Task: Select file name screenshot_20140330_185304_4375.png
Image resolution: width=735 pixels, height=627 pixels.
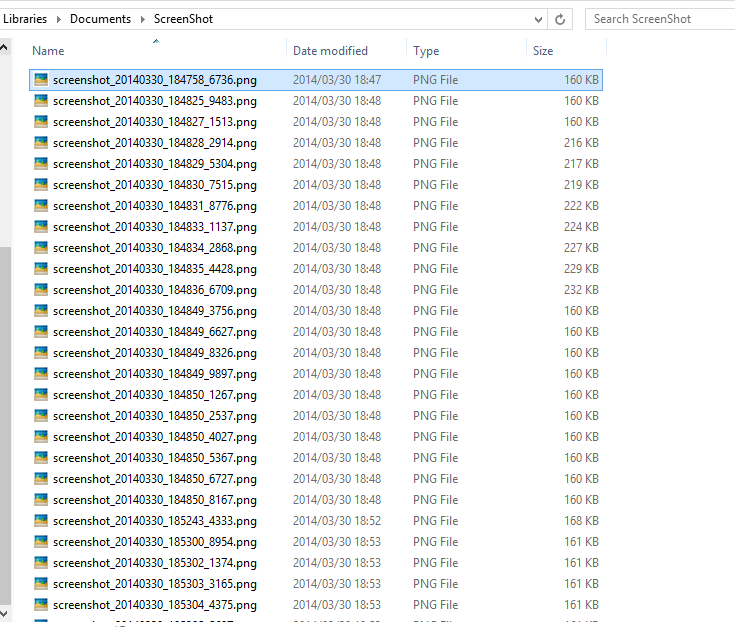Action: point(155,605)
